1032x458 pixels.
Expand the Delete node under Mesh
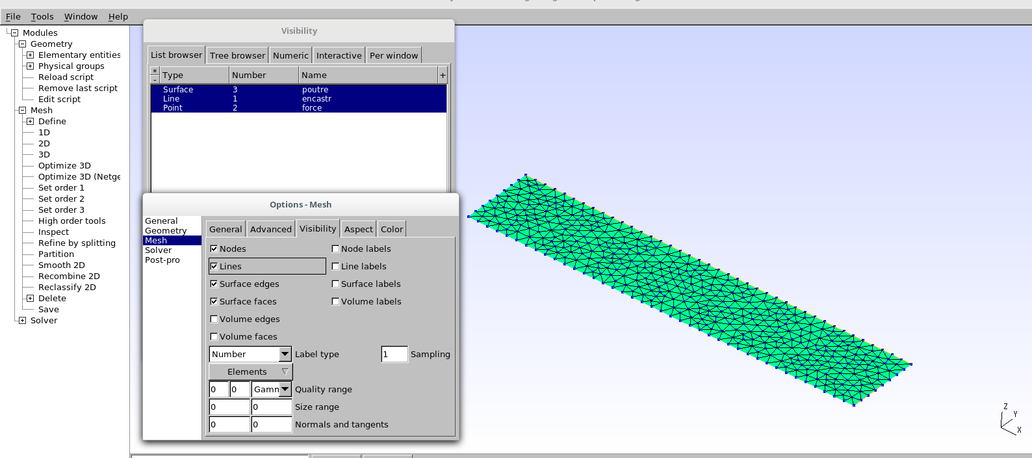pyautogui.click(x=30, y=298)
